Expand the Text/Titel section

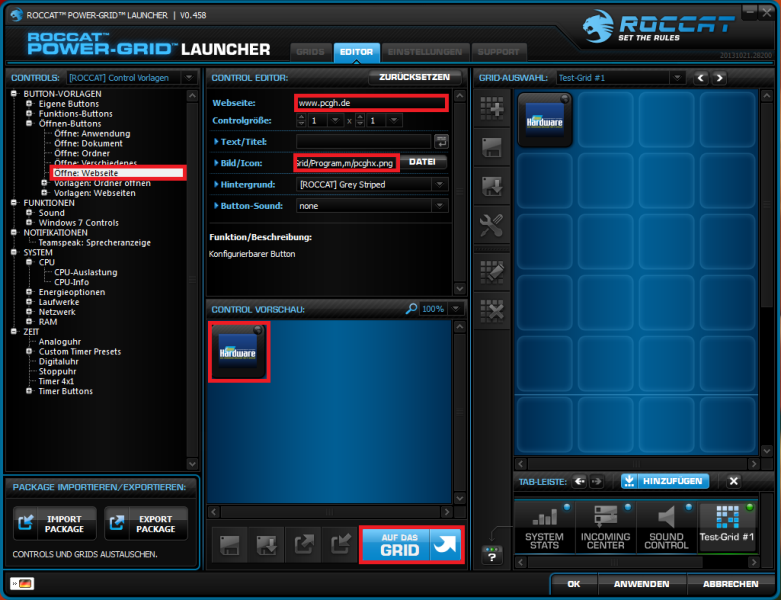point(216,141)
